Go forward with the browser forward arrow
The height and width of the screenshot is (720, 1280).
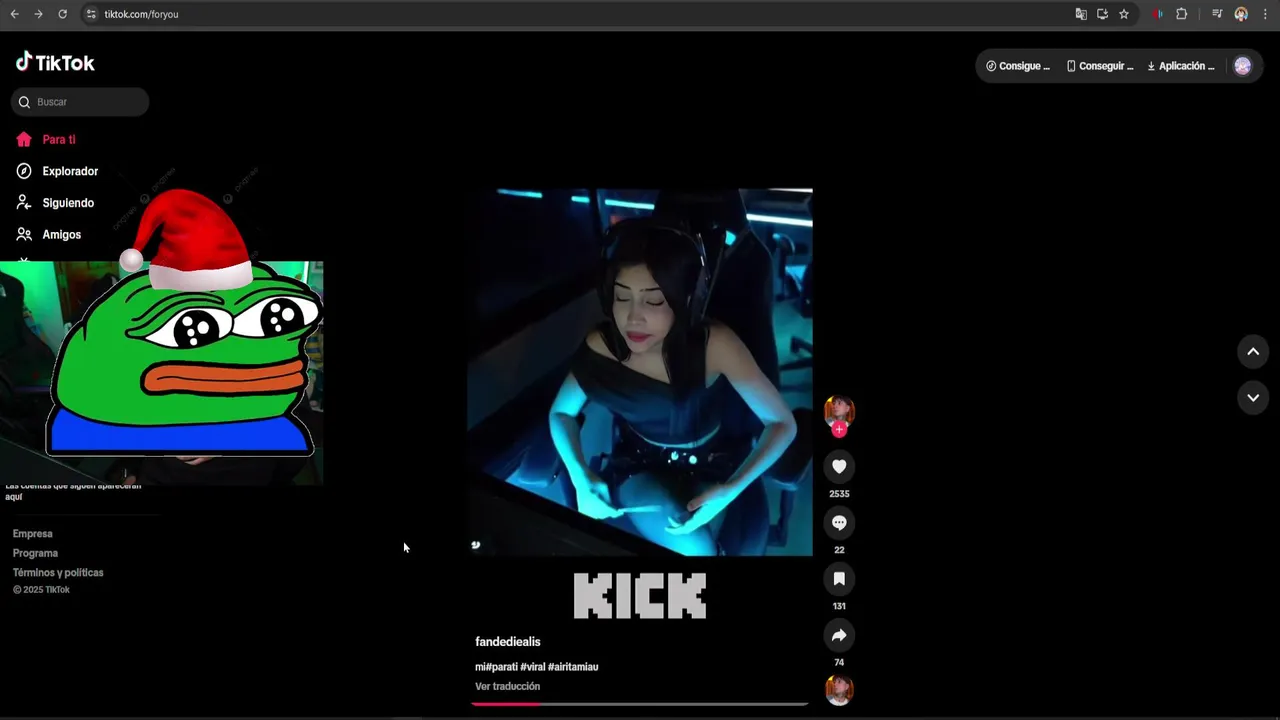point(38,14)
